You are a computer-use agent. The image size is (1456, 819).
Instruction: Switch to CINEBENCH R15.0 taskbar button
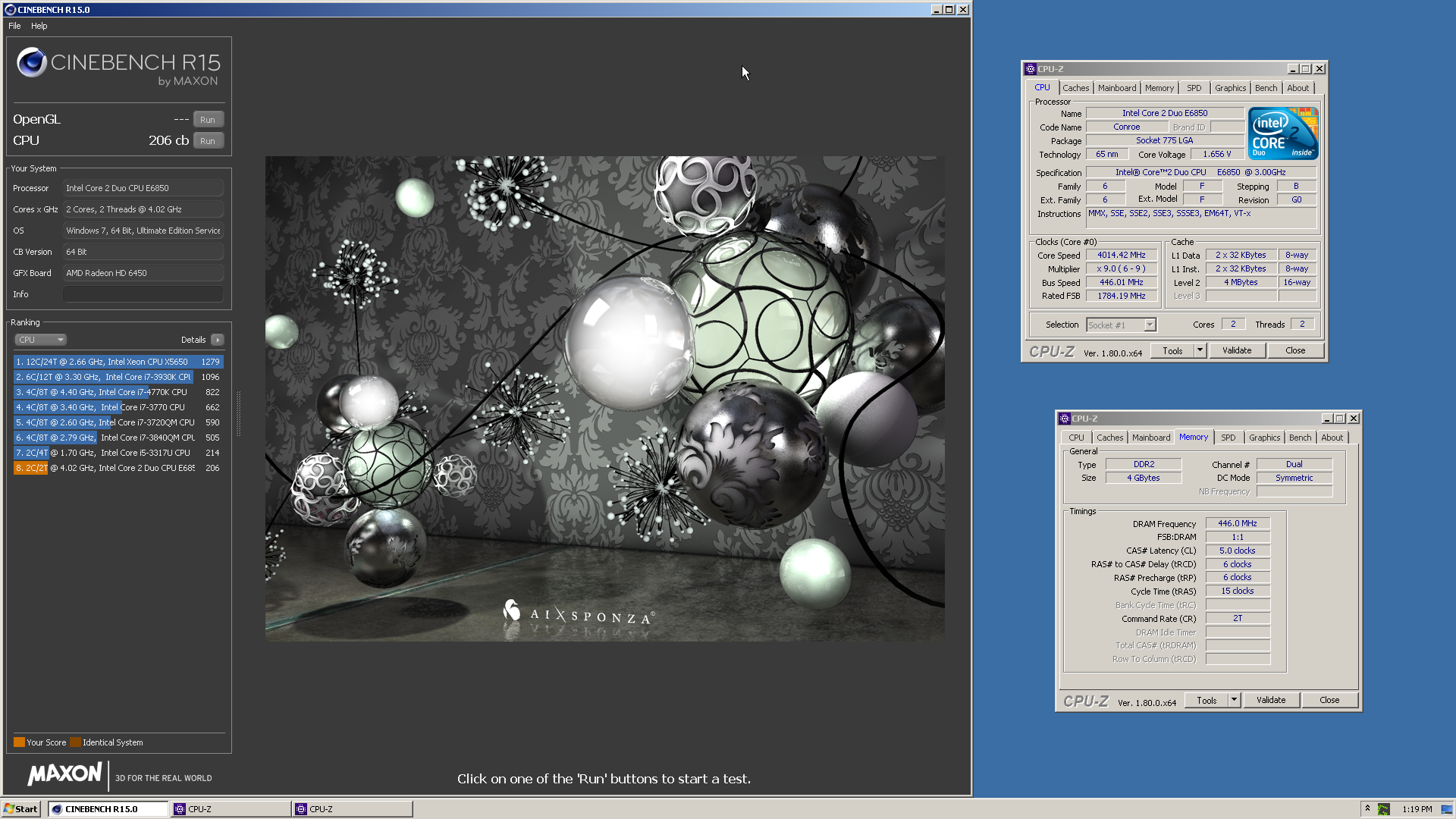click(x=108, y=809)
